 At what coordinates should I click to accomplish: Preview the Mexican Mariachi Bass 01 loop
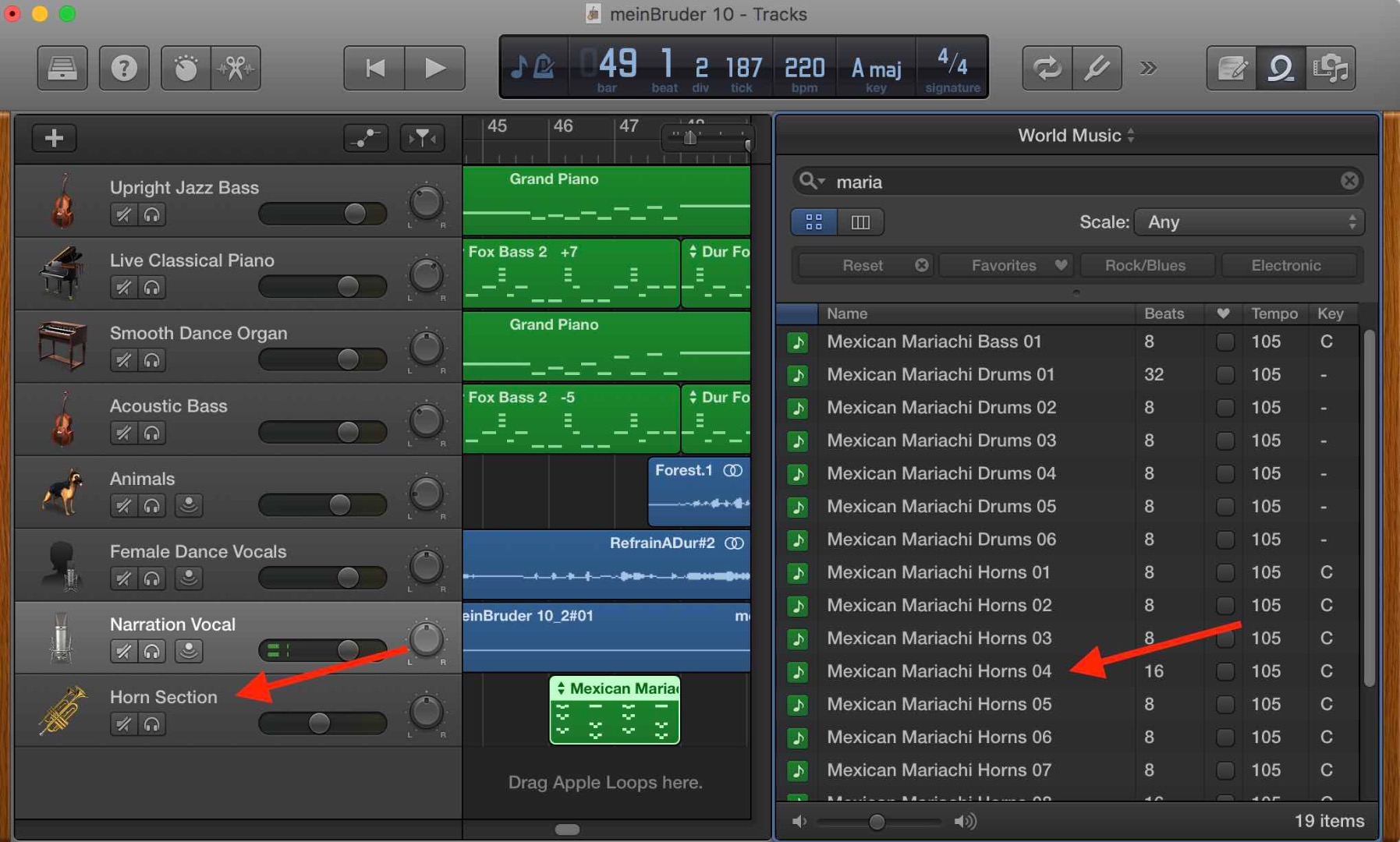click(x=798, y=341)
